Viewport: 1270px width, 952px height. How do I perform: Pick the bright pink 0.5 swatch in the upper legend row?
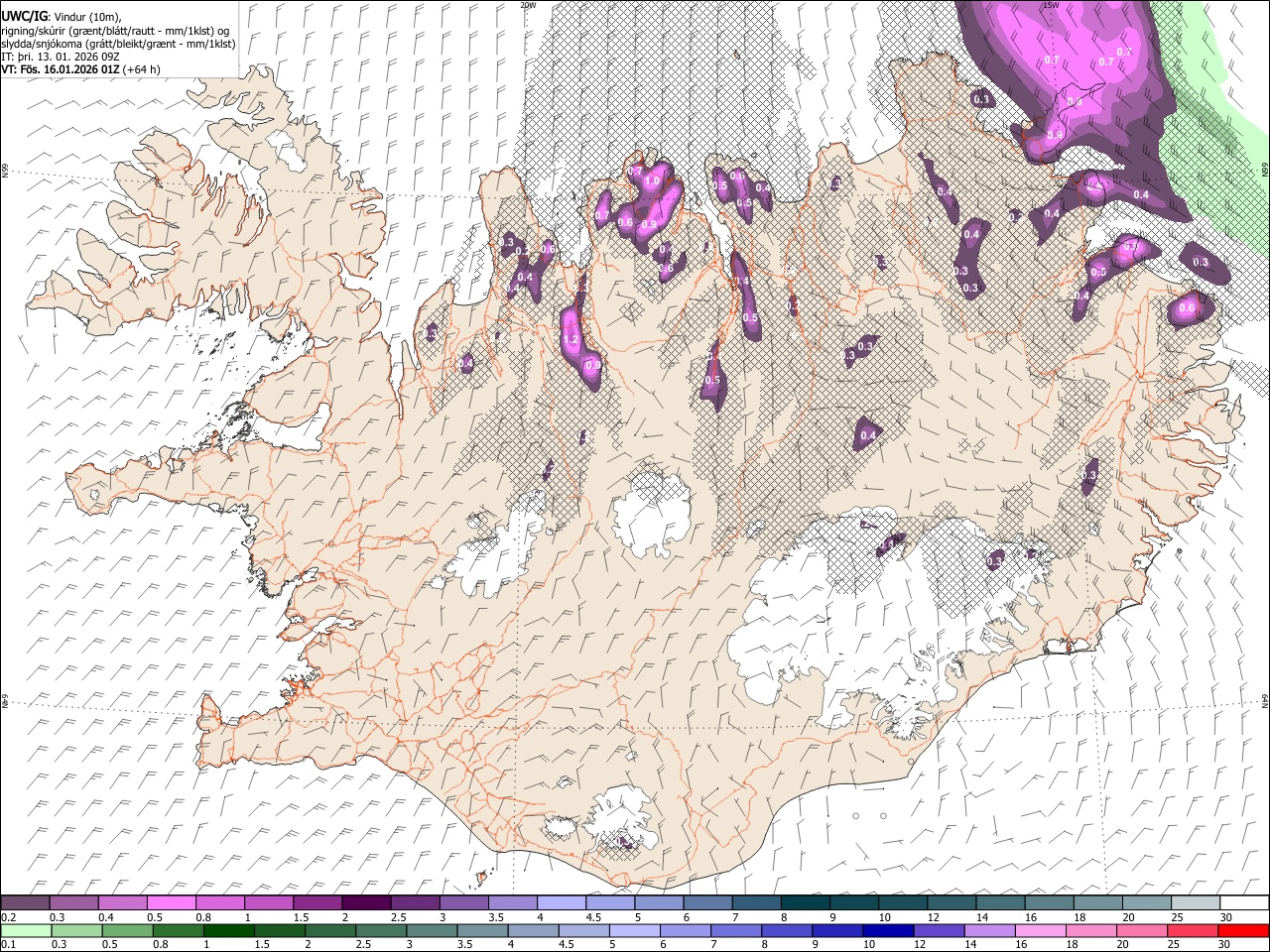pos(171,902)
